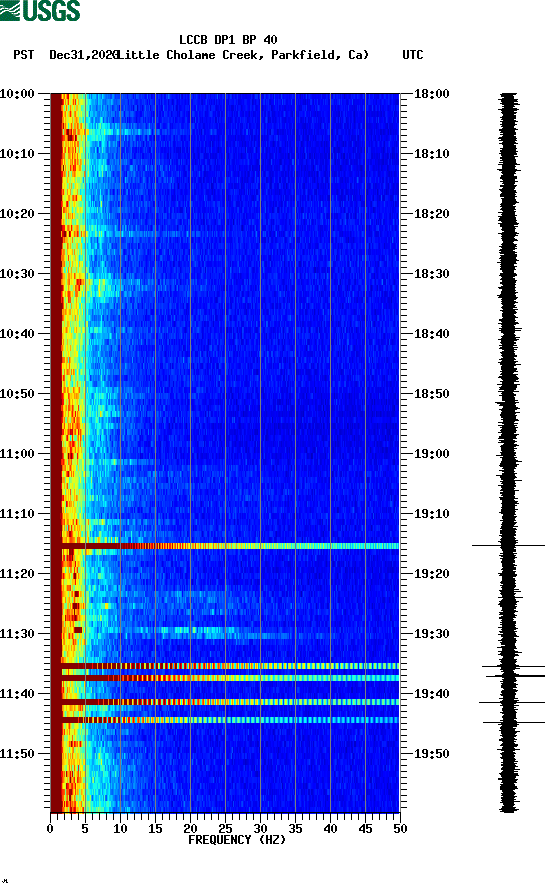This screenshot has width=552, height=892.
Task: Click the 10:40 PST time label
Action: pos(17,334)
